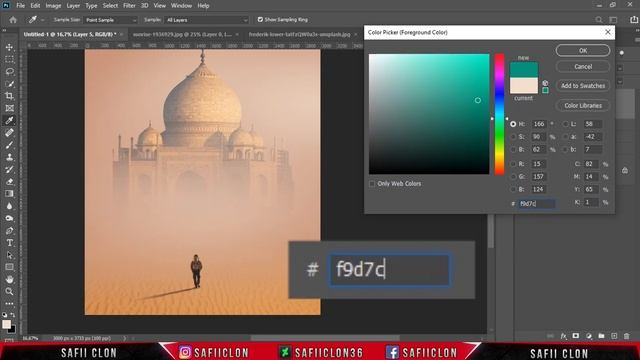Select the Move tool

click(x=9, y=47)
